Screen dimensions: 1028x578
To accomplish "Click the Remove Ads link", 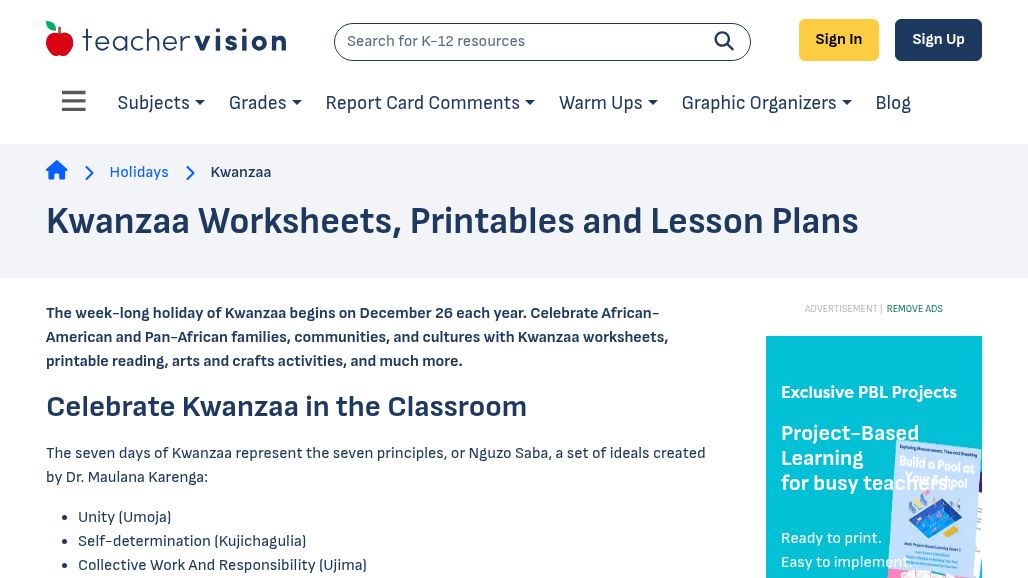I will pyautogui.click(x=914, y=309).
